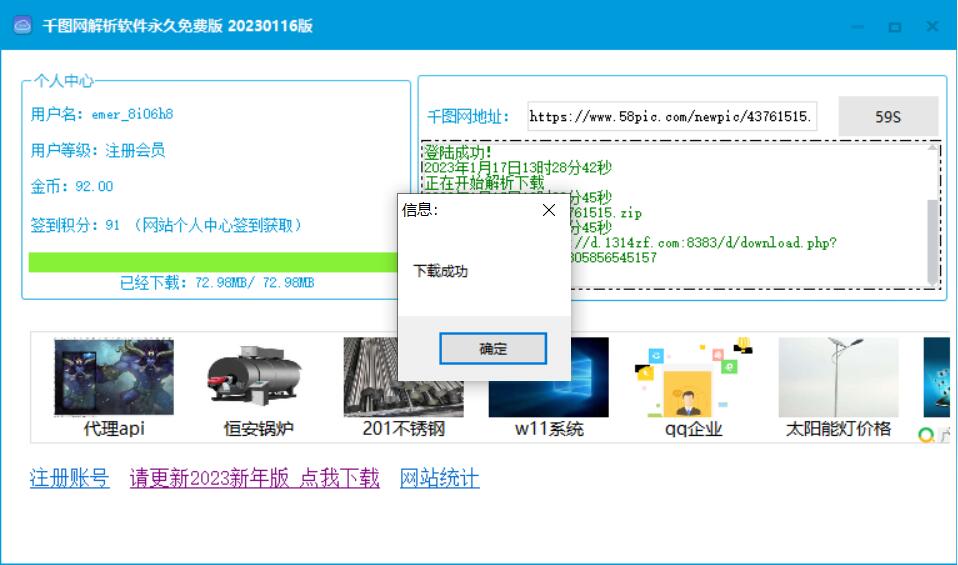
Task: Click the green circular icon beside ads
Action: tap(926, 435)
